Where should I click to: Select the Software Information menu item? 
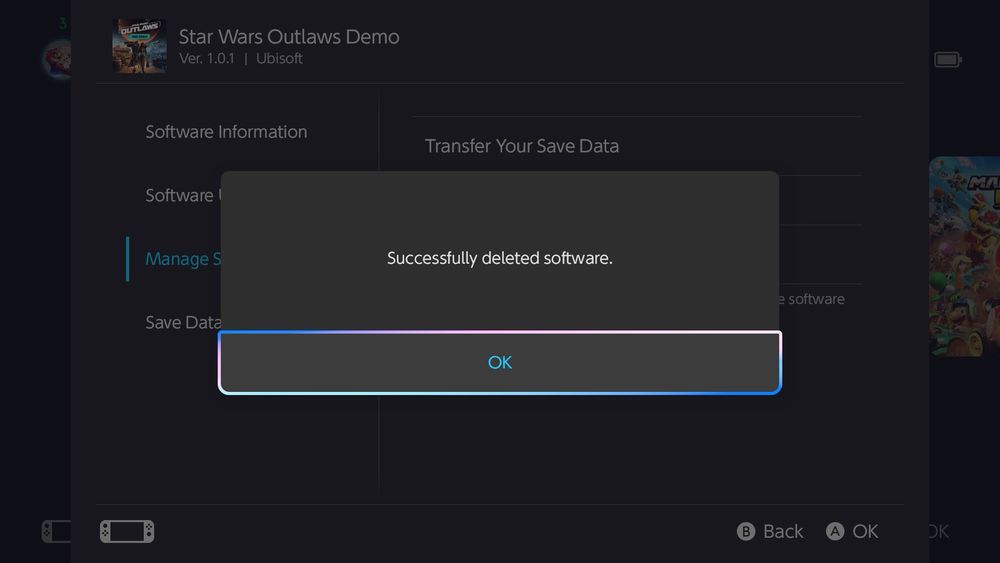pos(226,132)
